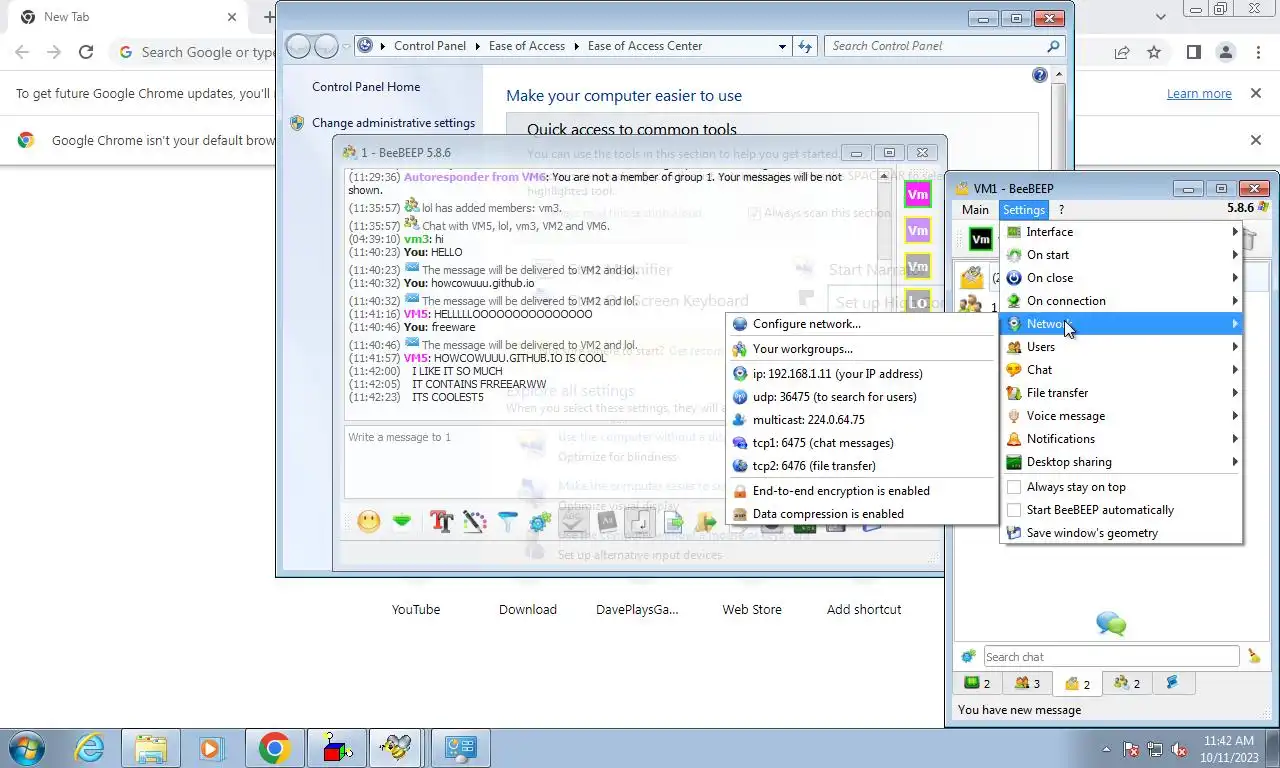1280x768 pixels.
Task: Click End-to-end encryption is enabled
Action: [862, 491]
